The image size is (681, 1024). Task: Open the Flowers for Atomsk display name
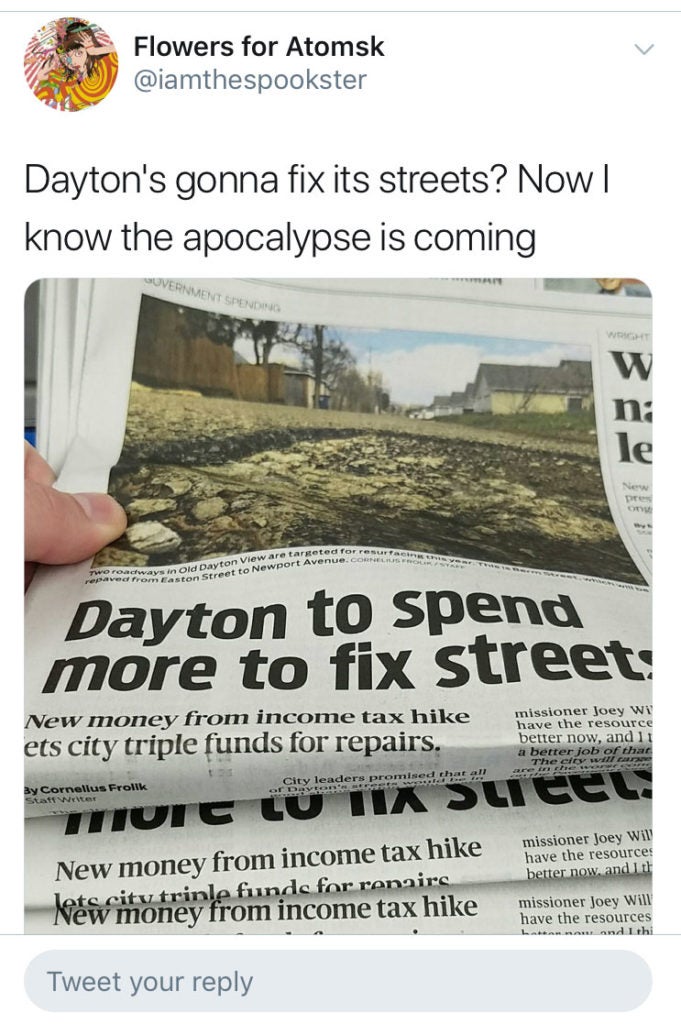coord(259,46)
